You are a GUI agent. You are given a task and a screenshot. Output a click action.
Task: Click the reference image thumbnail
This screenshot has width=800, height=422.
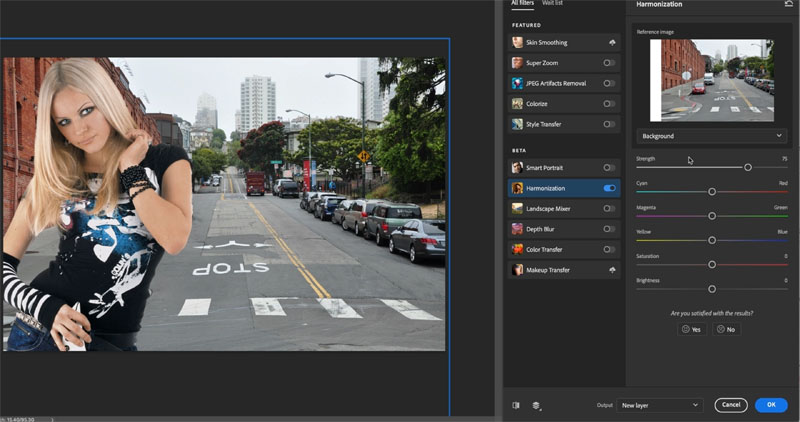[712, 81]
